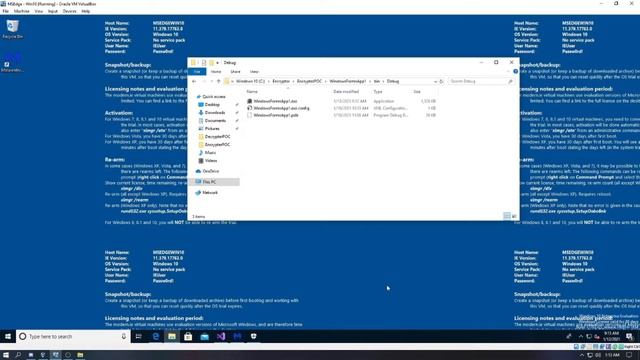Click bin in the address path
The height and width of the screenshot is (360, 640).
[x=377, y=81]
